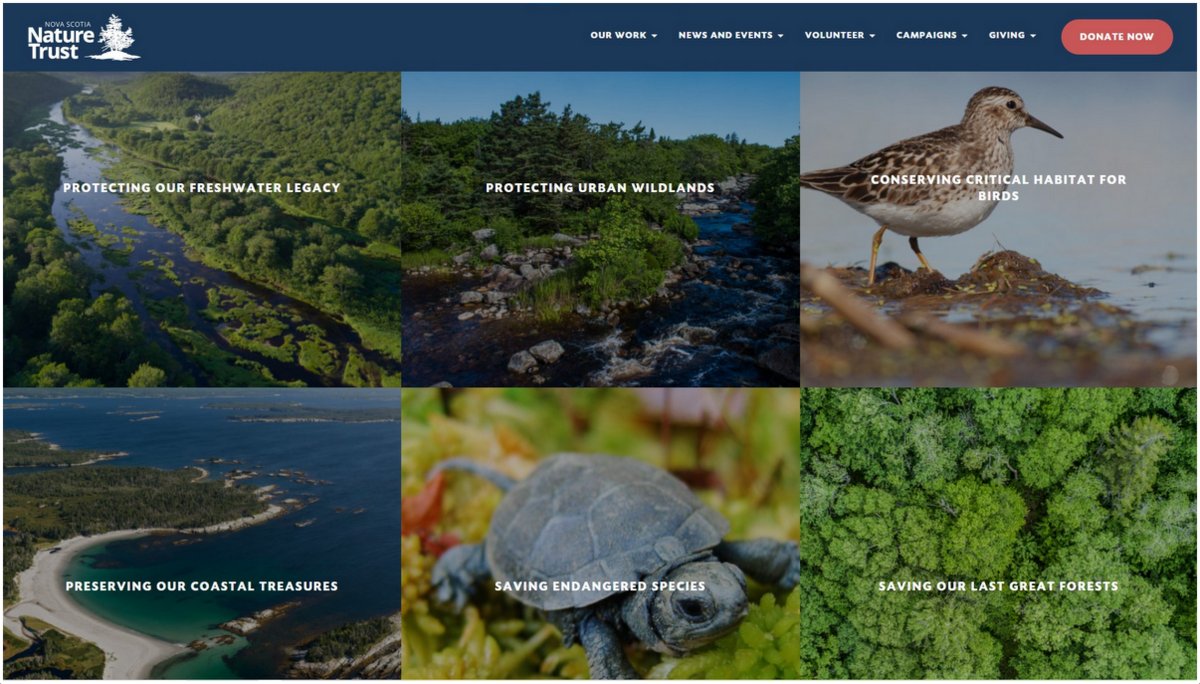Open the Our Work menu

coord(618,36)
